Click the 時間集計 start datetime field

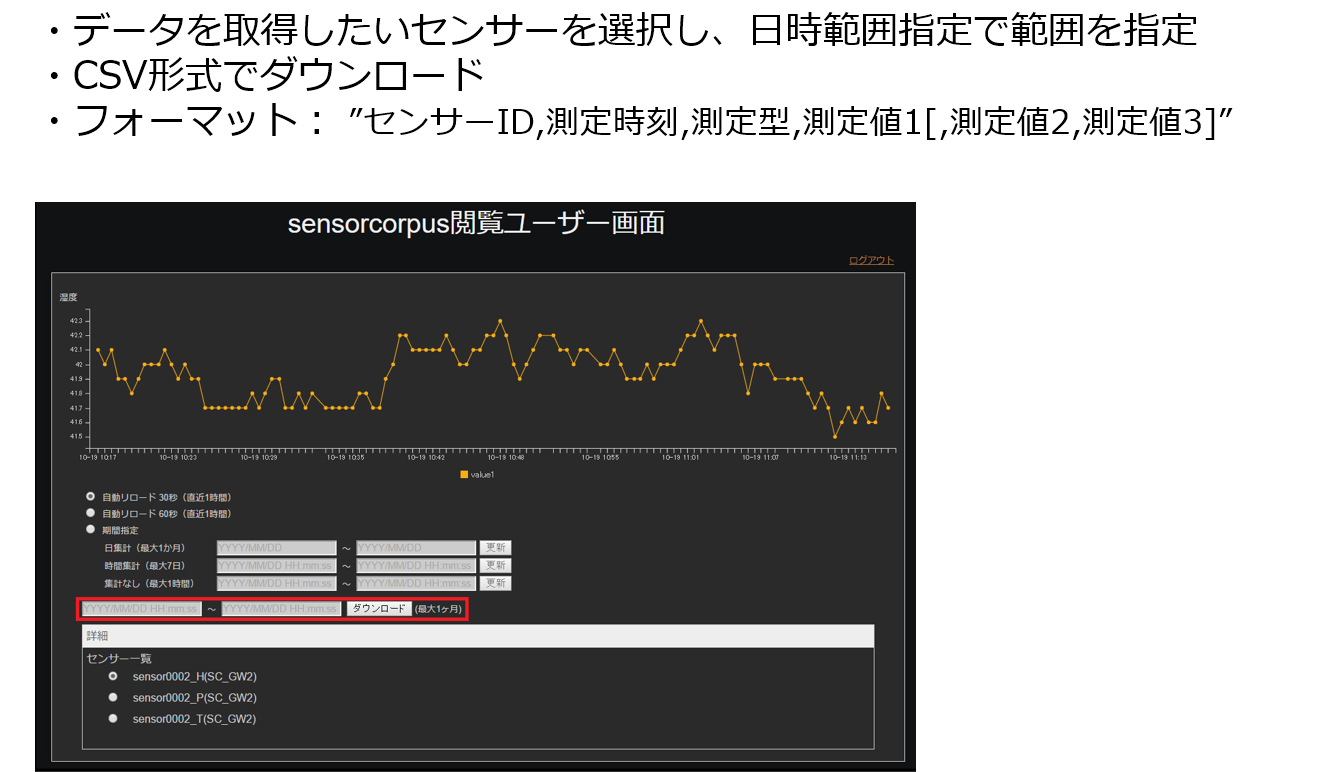point(277,565)
